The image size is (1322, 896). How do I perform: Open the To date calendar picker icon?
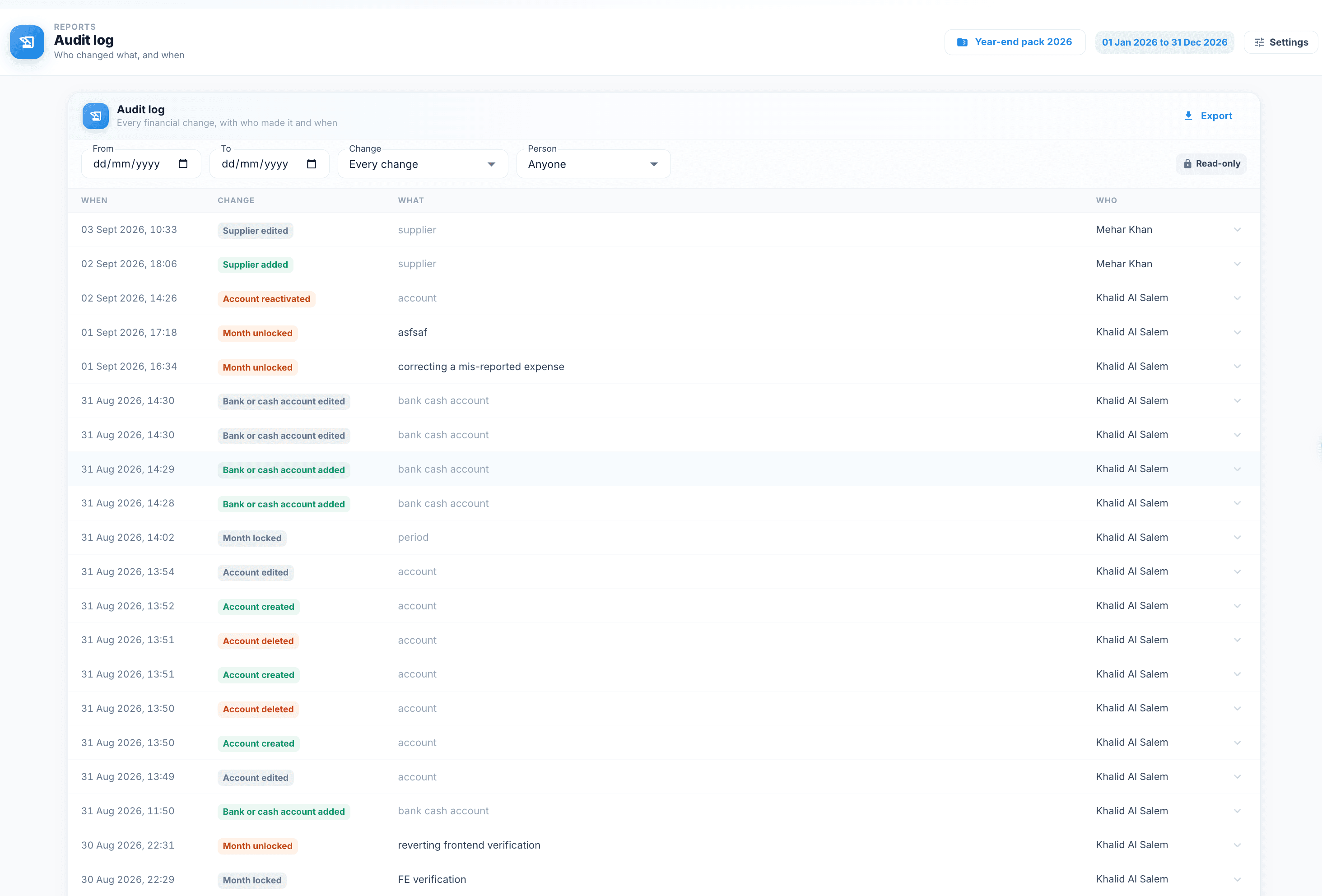312,164
